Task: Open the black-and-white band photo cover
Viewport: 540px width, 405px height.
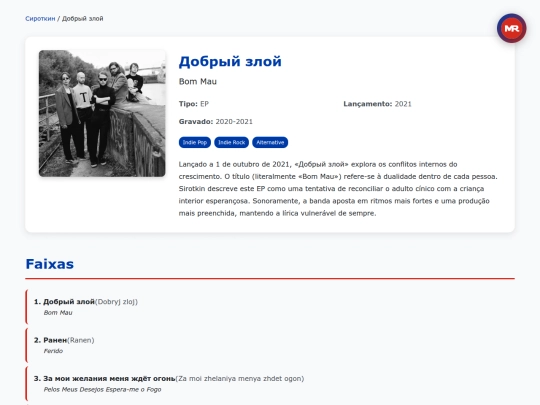Action: tap(102, 113)
